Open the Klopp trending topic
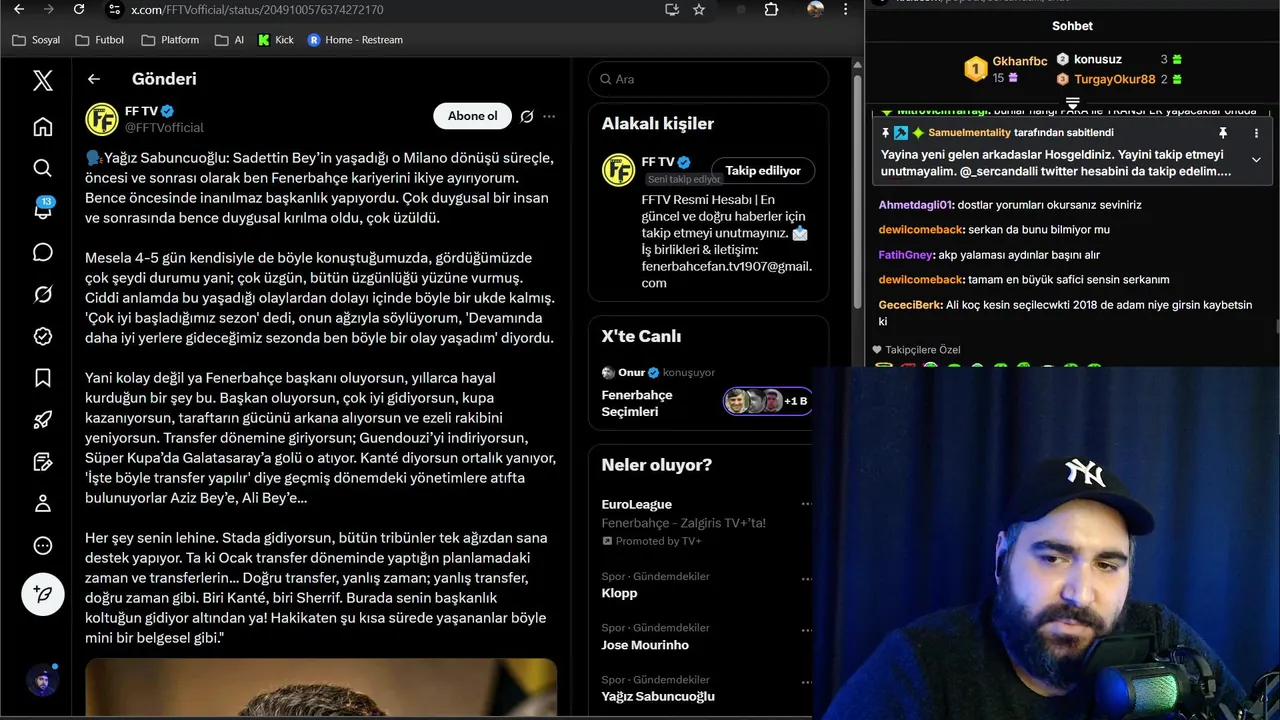Image resolution: width=1280 pixels, height=720 pixels. 619,593
